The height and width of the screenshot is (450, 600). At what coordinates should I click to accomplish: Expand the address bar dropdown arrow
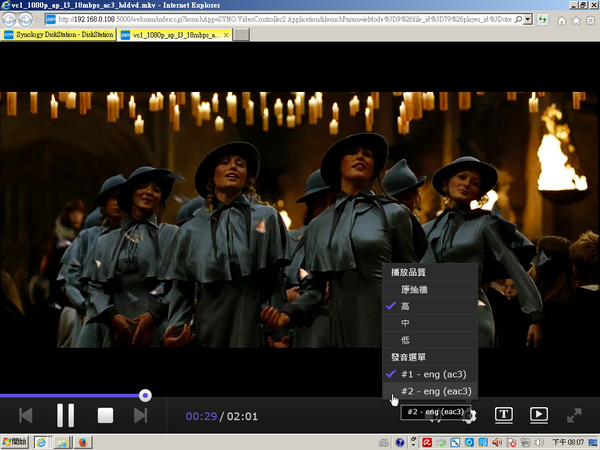pyautogui.click(x=528, y=19)
